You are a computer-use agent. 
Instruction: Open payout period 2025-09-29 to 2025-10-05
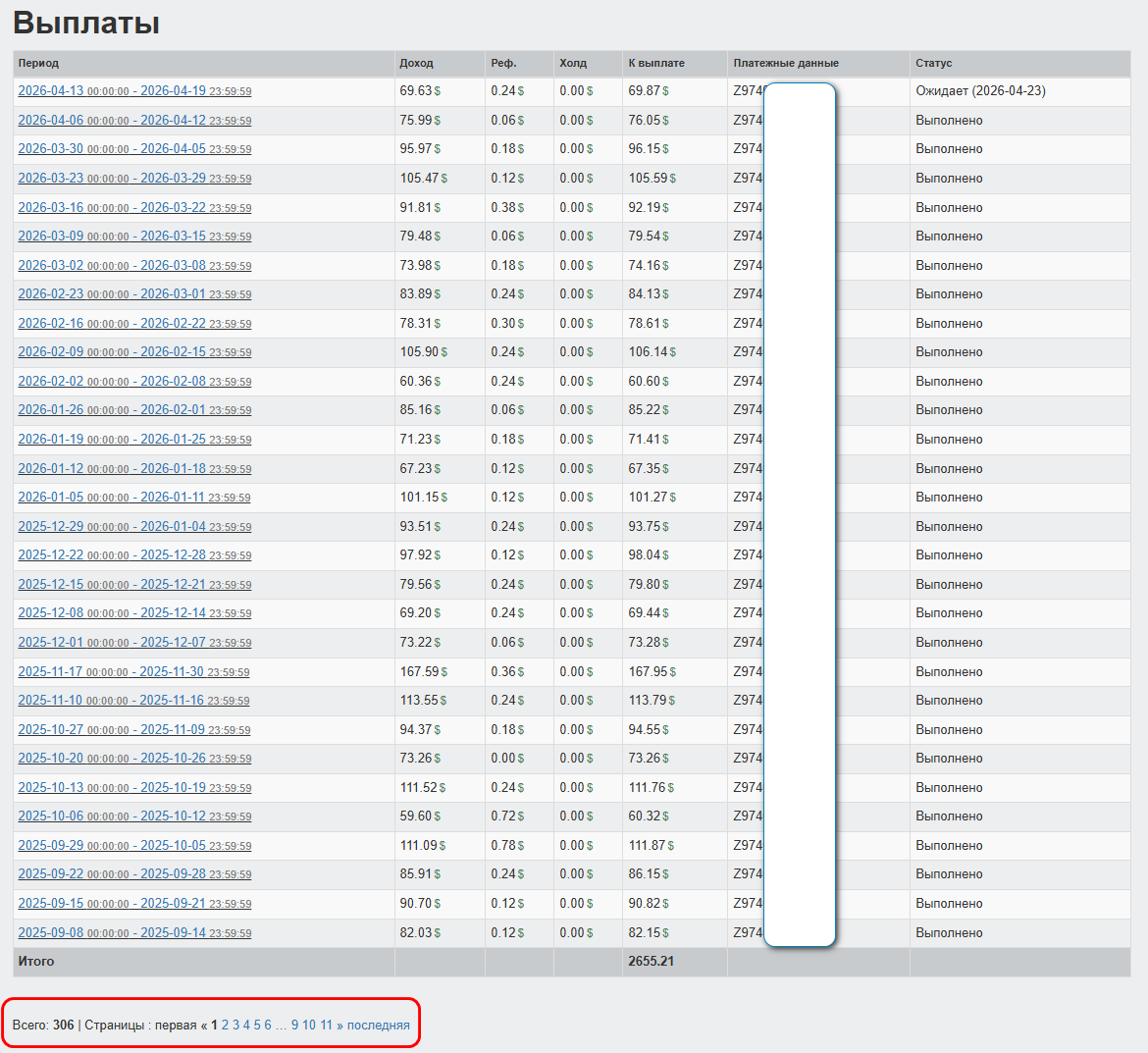(134, 844)
